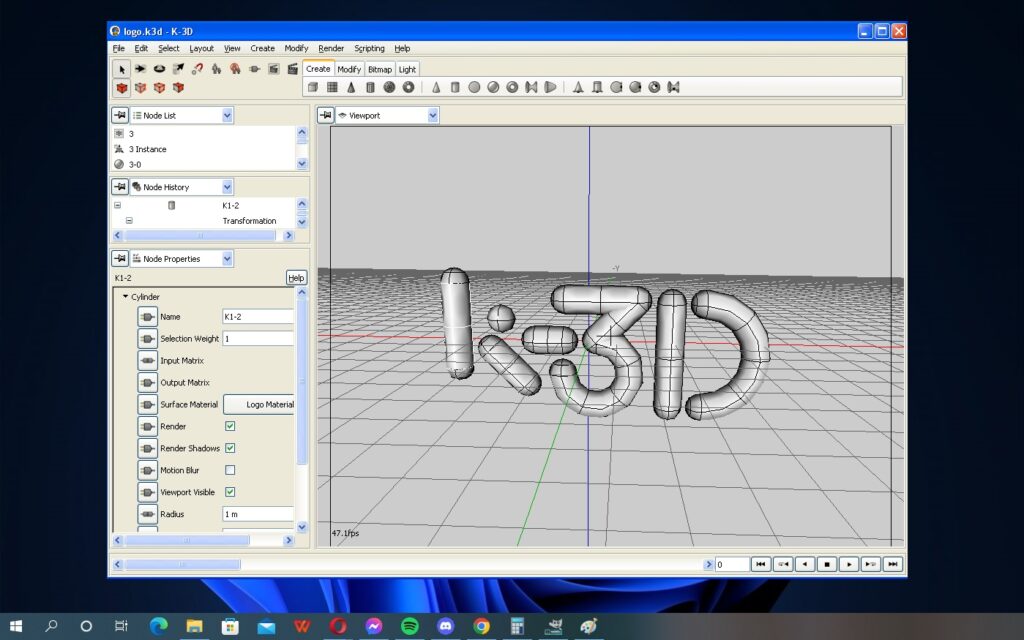The image size is (1024, 640).
Task: Click the Logo Material button
Action: click(259, 404)
